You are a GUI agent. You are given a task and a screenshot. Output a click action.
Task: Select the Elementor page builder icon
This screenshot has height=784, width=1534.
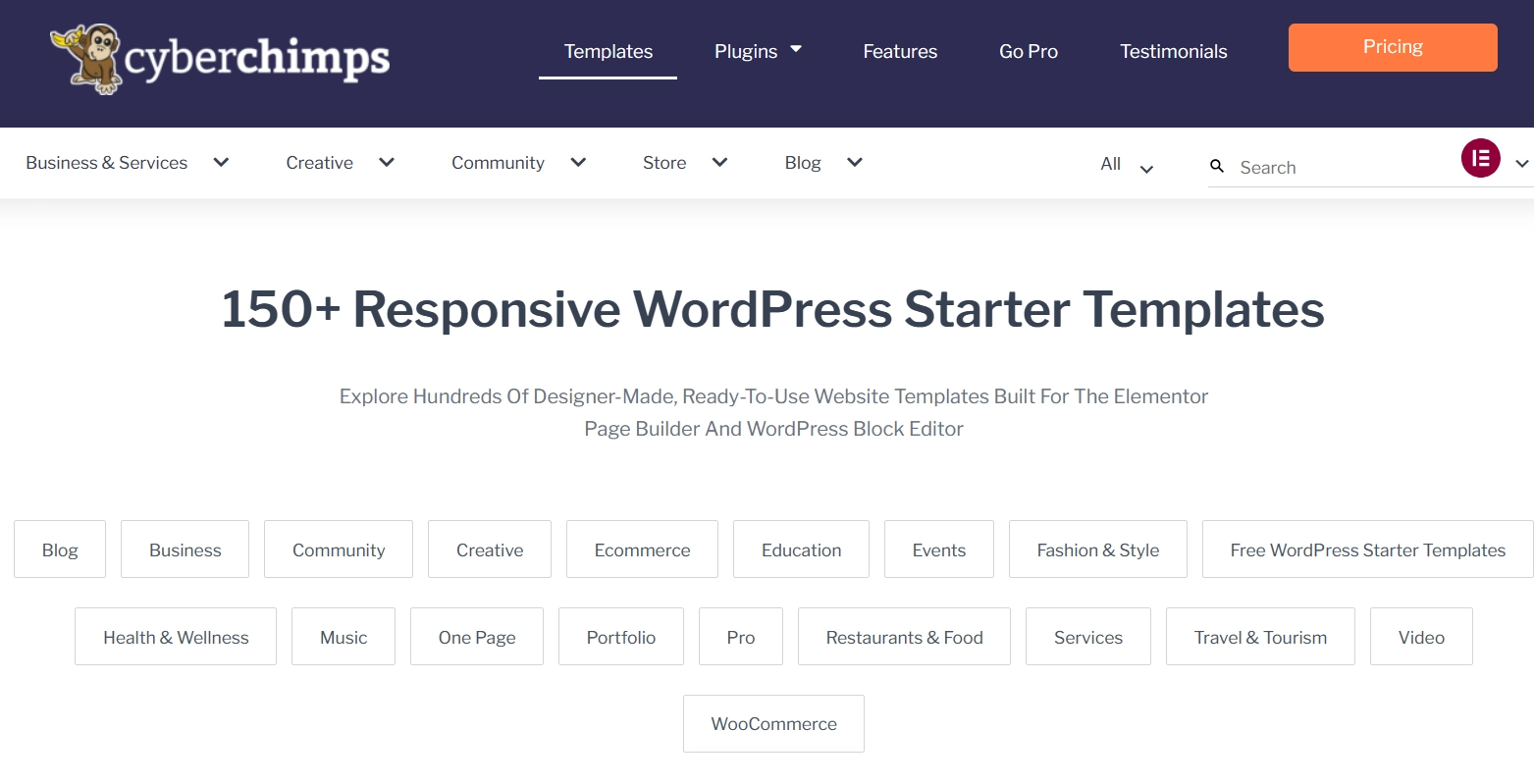1480,158
